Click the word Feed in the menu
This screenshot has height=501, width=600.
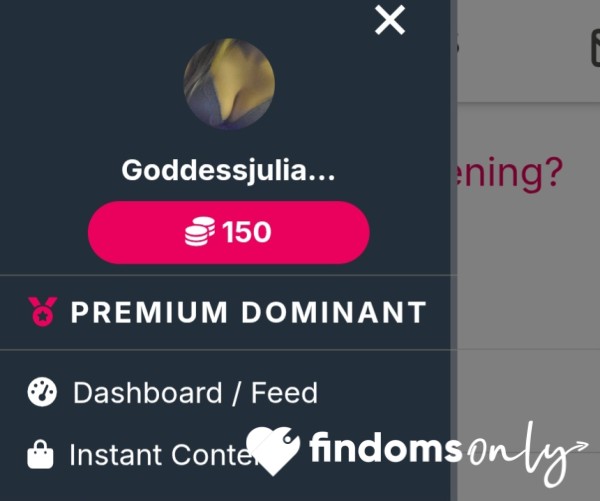pyautogui.click(x=284, y=393)
